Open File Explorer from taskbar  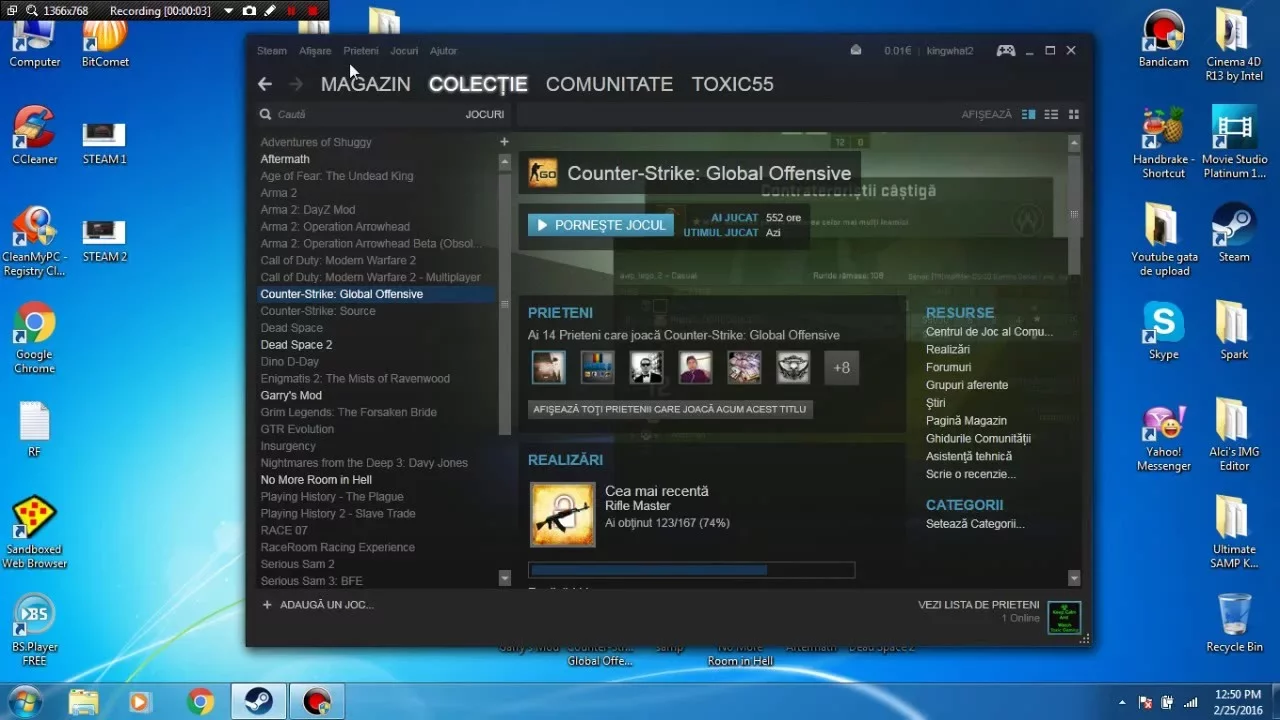(84, 702)
